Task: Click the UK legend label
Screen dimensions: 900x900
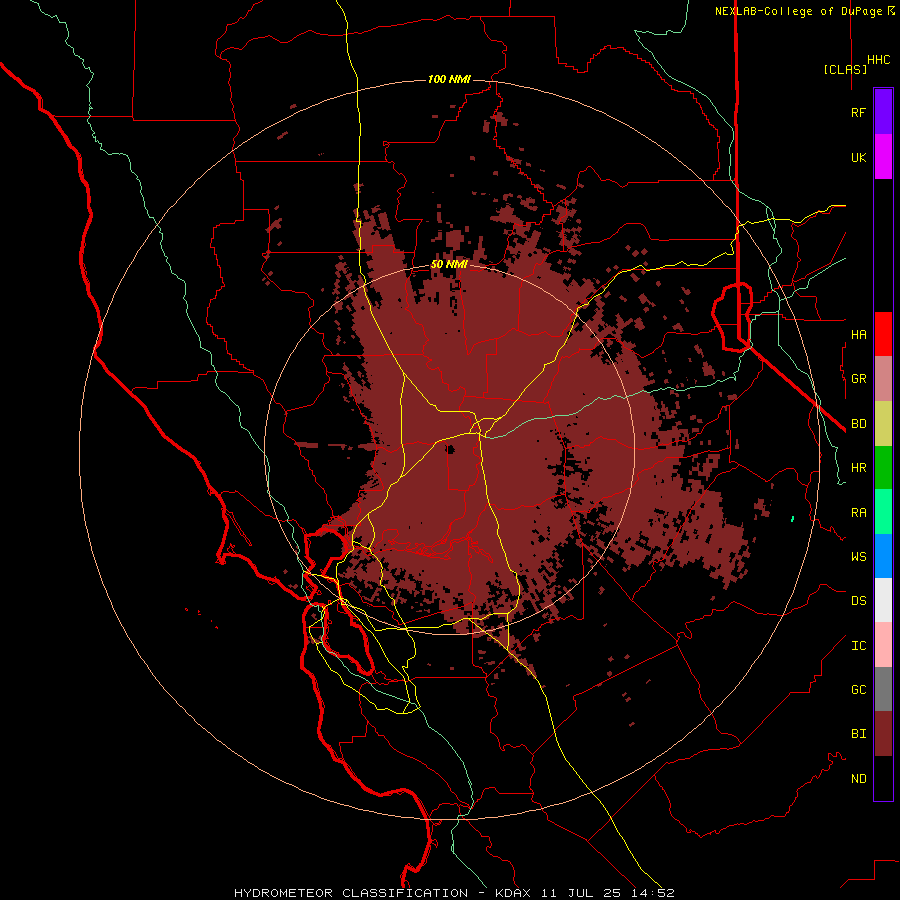Action: click(858, 157)
